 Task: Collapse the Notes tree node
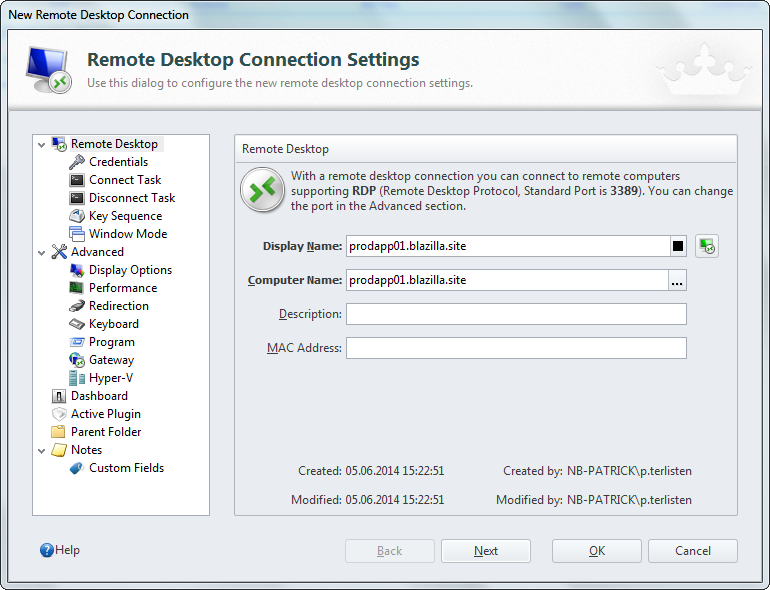(x=42, y=451)
